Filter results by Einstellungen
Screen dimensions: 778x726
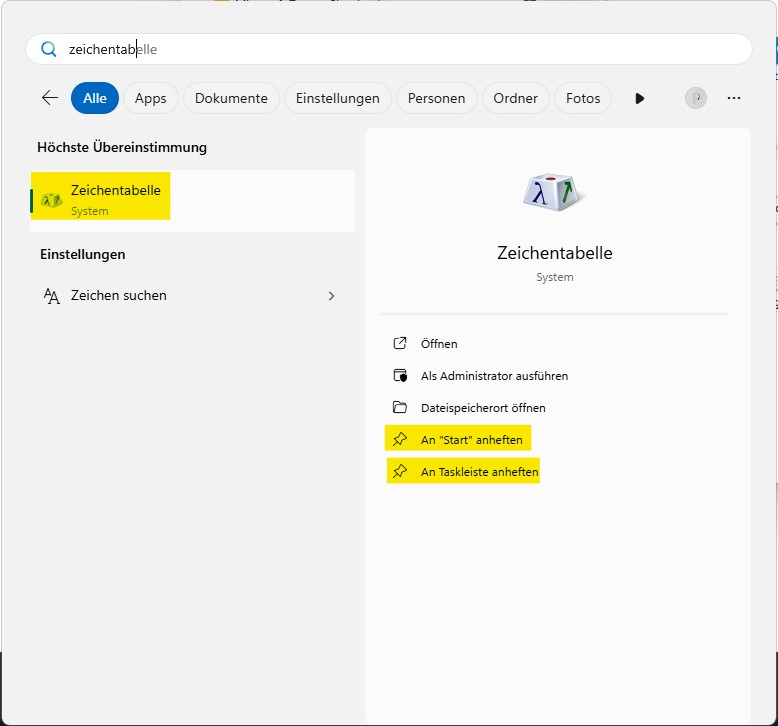(x=338, y=98)
